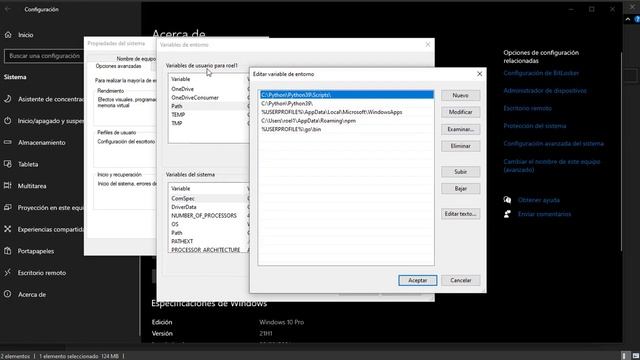Switch to Nombre de equipo tab
Screen dimensions: 640x360
(x=136, y=59)
